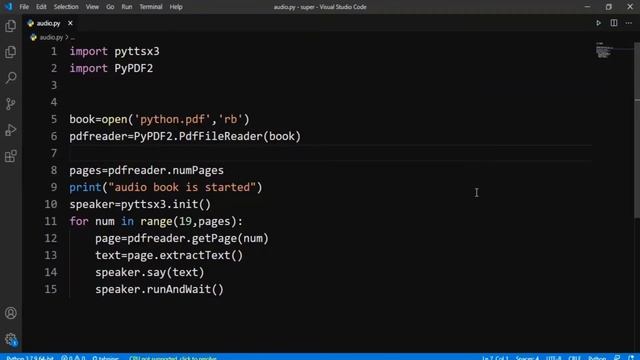Click 'import PyPDF2' on line 2
The width and height of the screenshot is (640, 360).
tap(111, 68)
